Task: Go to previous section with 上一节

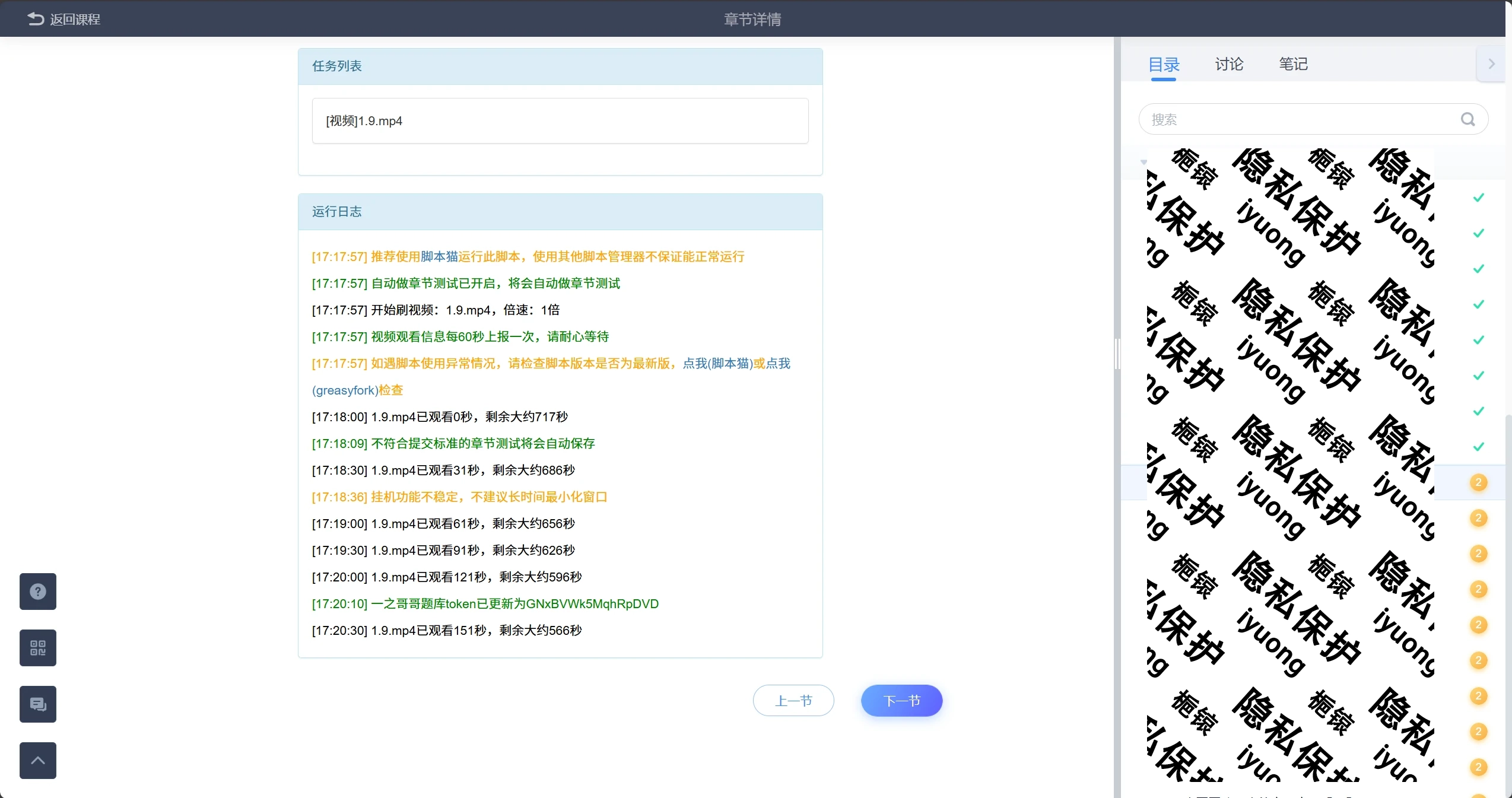Action: click(x=793, y=701)
